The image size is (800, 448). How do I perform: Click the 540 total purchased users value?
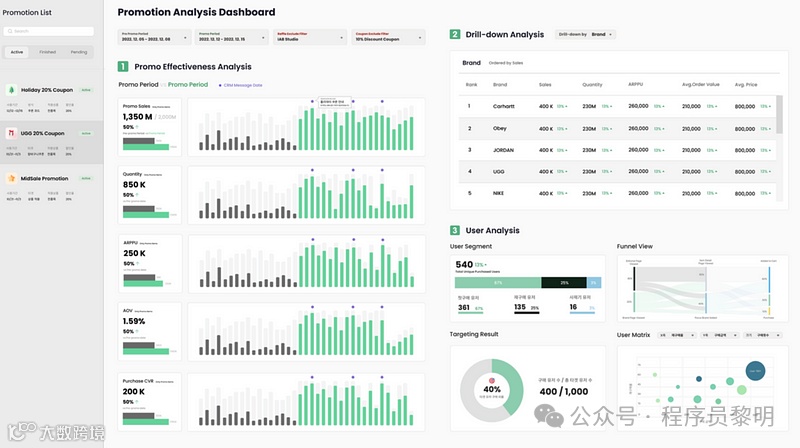click(464, 264)
